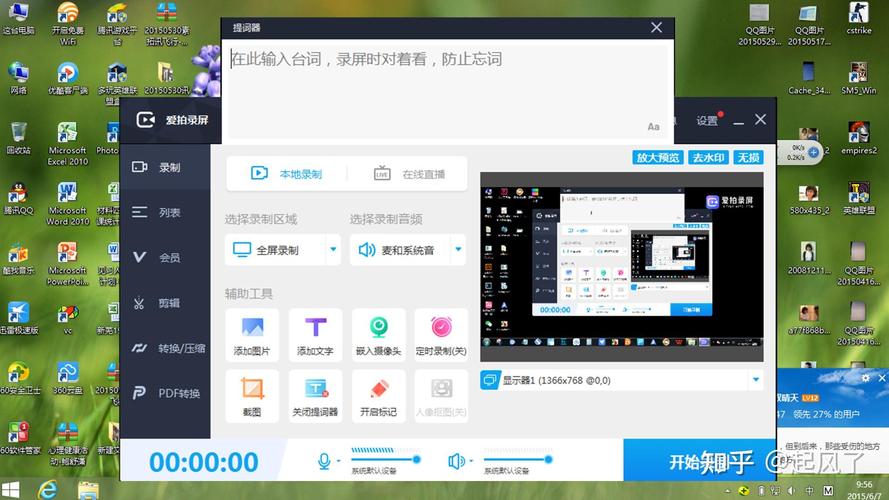The width and height of the screenshot is (889, 500).
Task: Open the 列表 section in sidebar
Action: pos(164,213)
